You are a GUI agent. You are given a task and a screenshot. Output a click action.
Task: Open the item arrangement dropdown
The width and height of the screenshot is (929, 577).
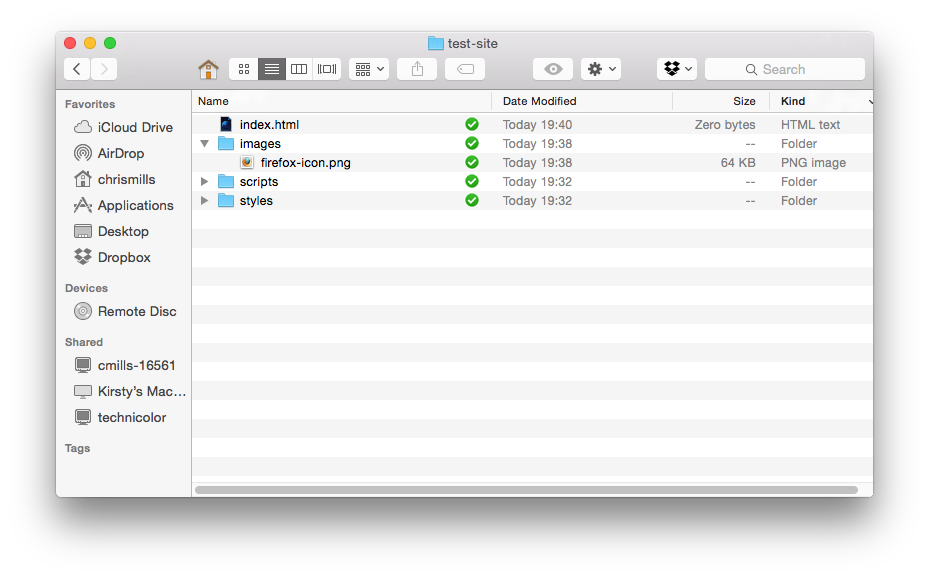pyautogui.click(x=369, y=68)
